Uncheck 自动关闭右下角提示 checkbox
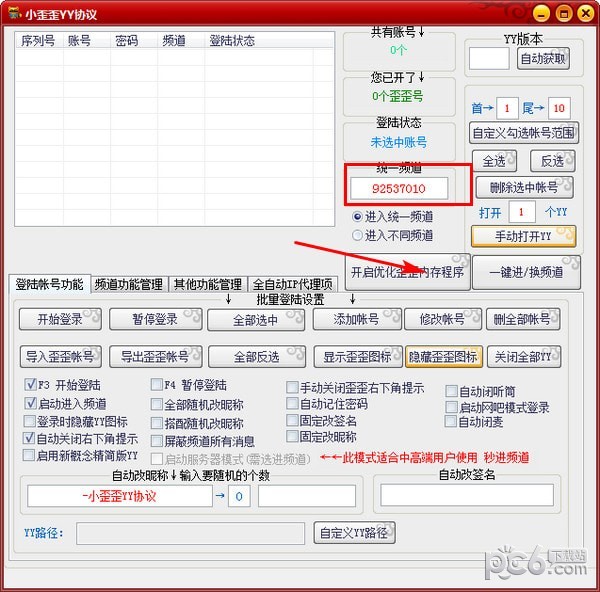This screenshot has width=600, height=592. point(81,439)
